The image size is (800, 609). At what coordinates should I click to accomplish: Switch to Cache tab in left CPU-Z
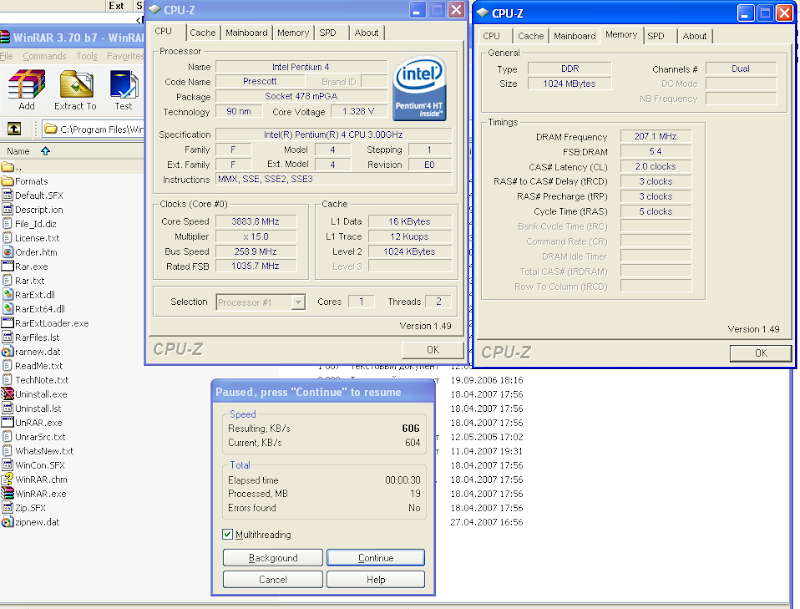(203, 33)
